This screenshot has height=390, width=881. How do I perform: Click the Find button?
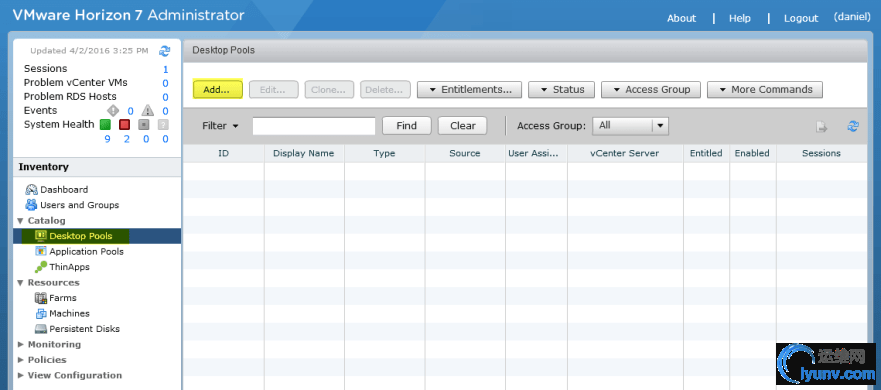406,126
